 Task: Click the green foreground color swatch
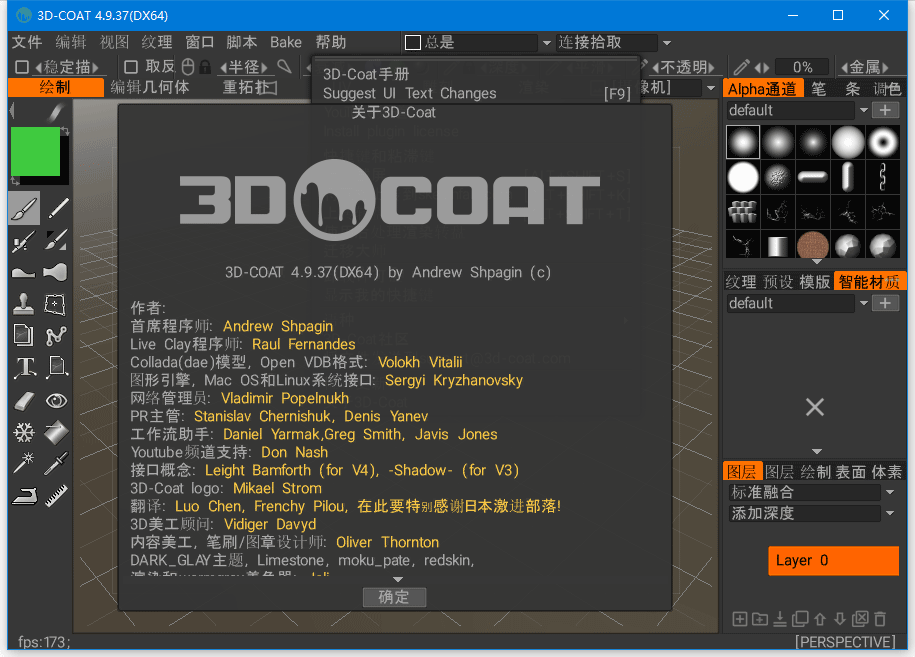tap(36, 152)
